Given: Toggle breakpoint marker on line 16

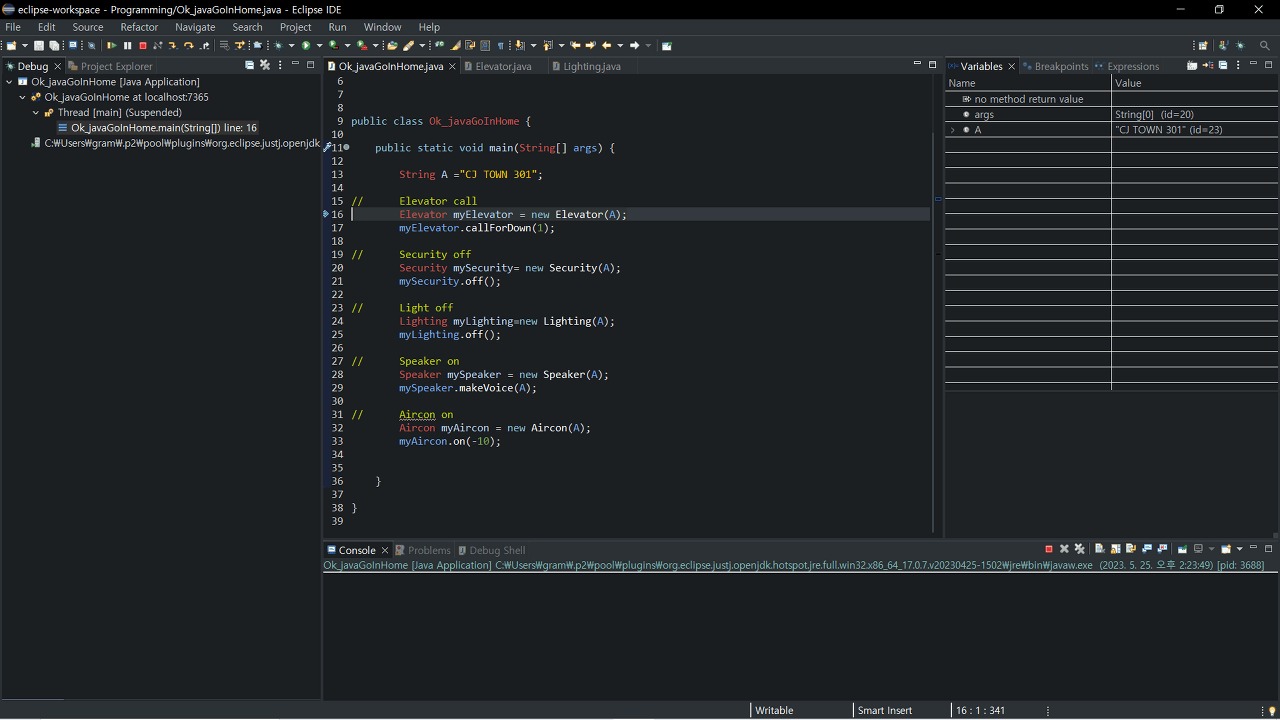Looking at the screenshot, I should [327, 214].
